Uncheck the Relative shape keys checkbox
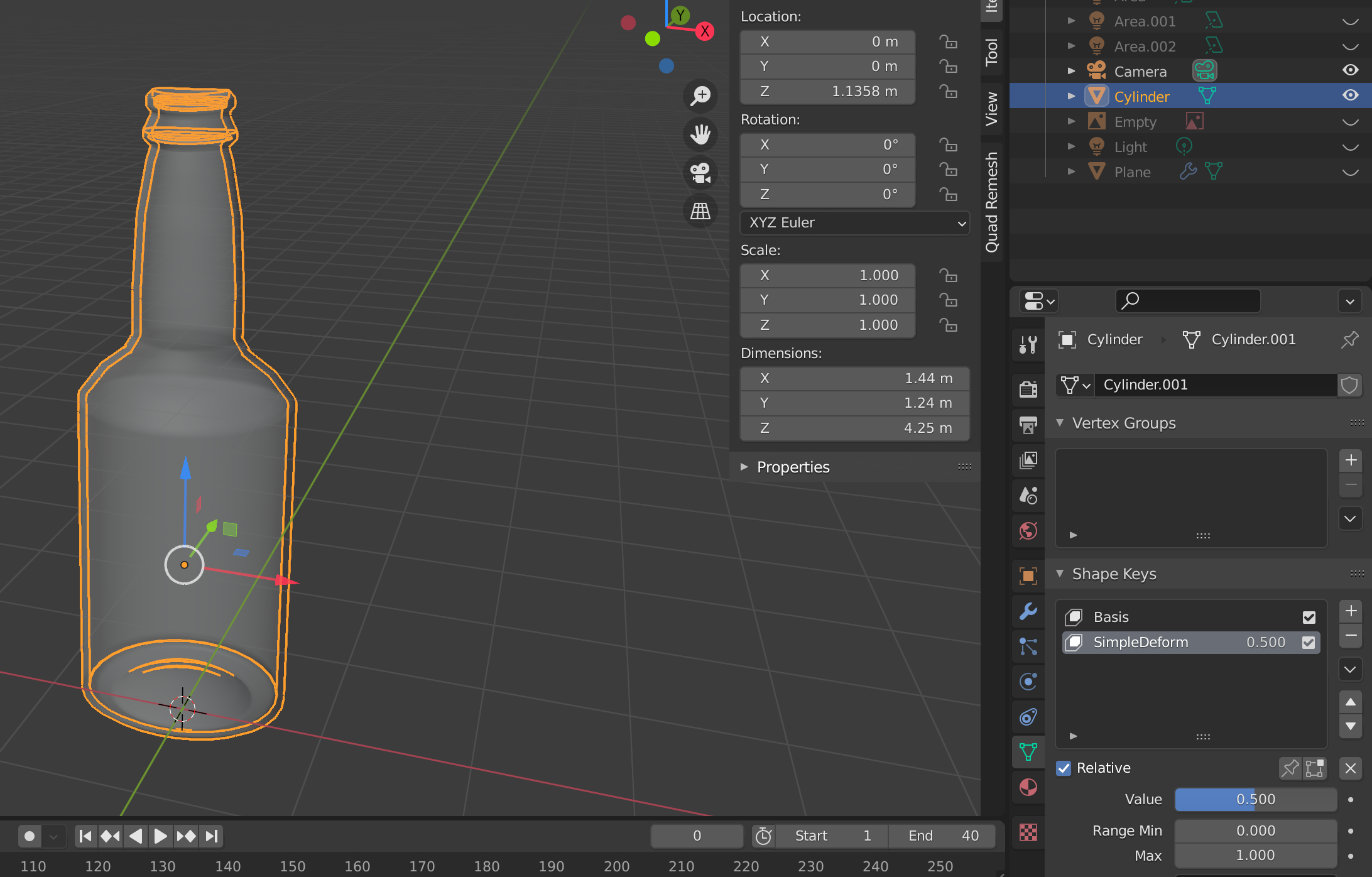1372x877 pixels. (x=1064, y=768)
